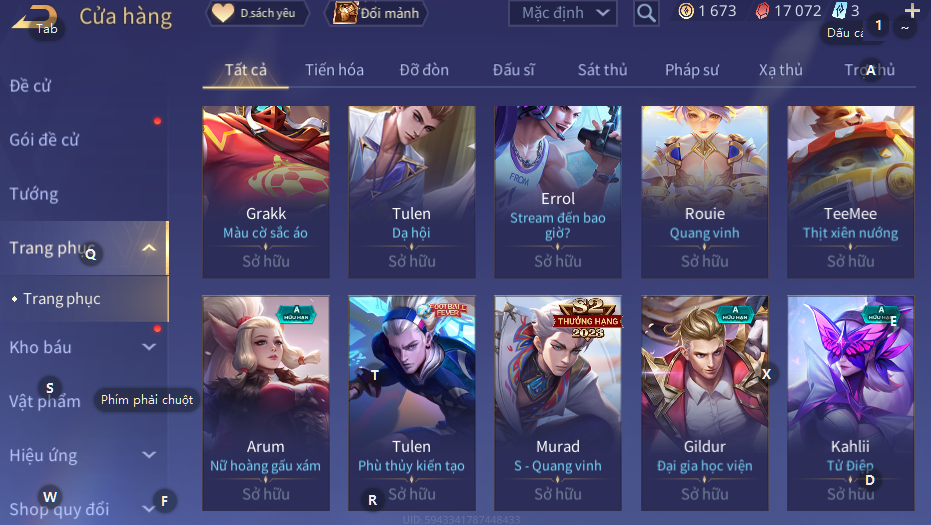This screenshot has width=931, height=525.
Task: Select the Pháp sư filter tab
Action: tap(692, 70)
